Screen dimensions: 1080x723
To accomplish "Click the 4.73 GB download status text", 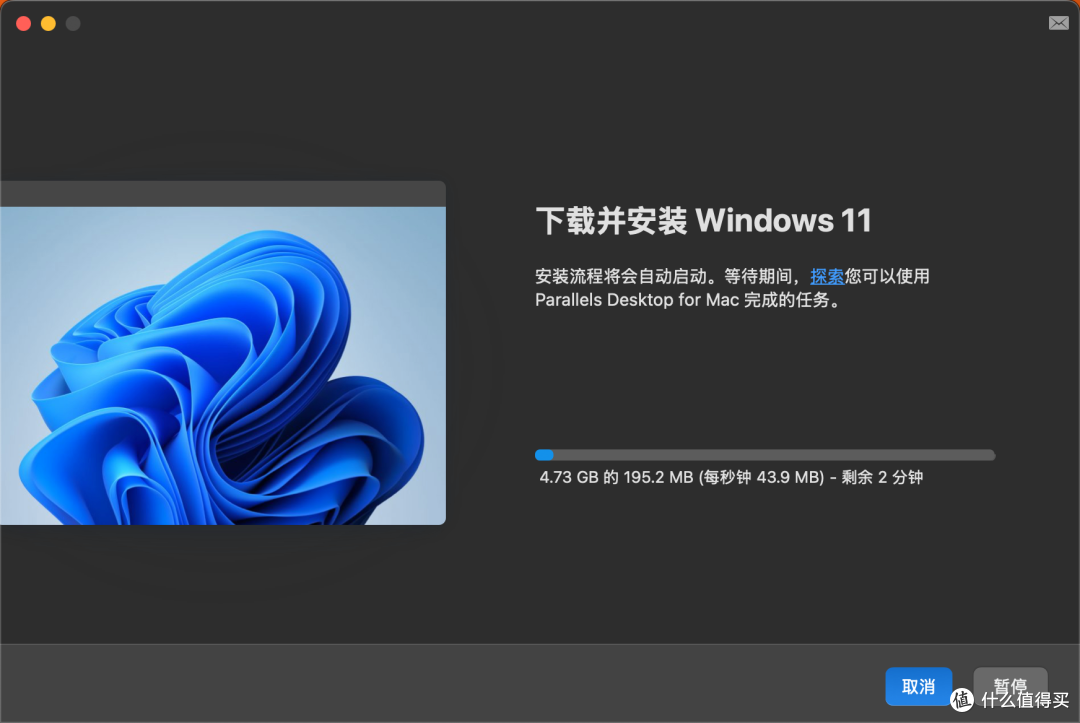I will 731,477.
